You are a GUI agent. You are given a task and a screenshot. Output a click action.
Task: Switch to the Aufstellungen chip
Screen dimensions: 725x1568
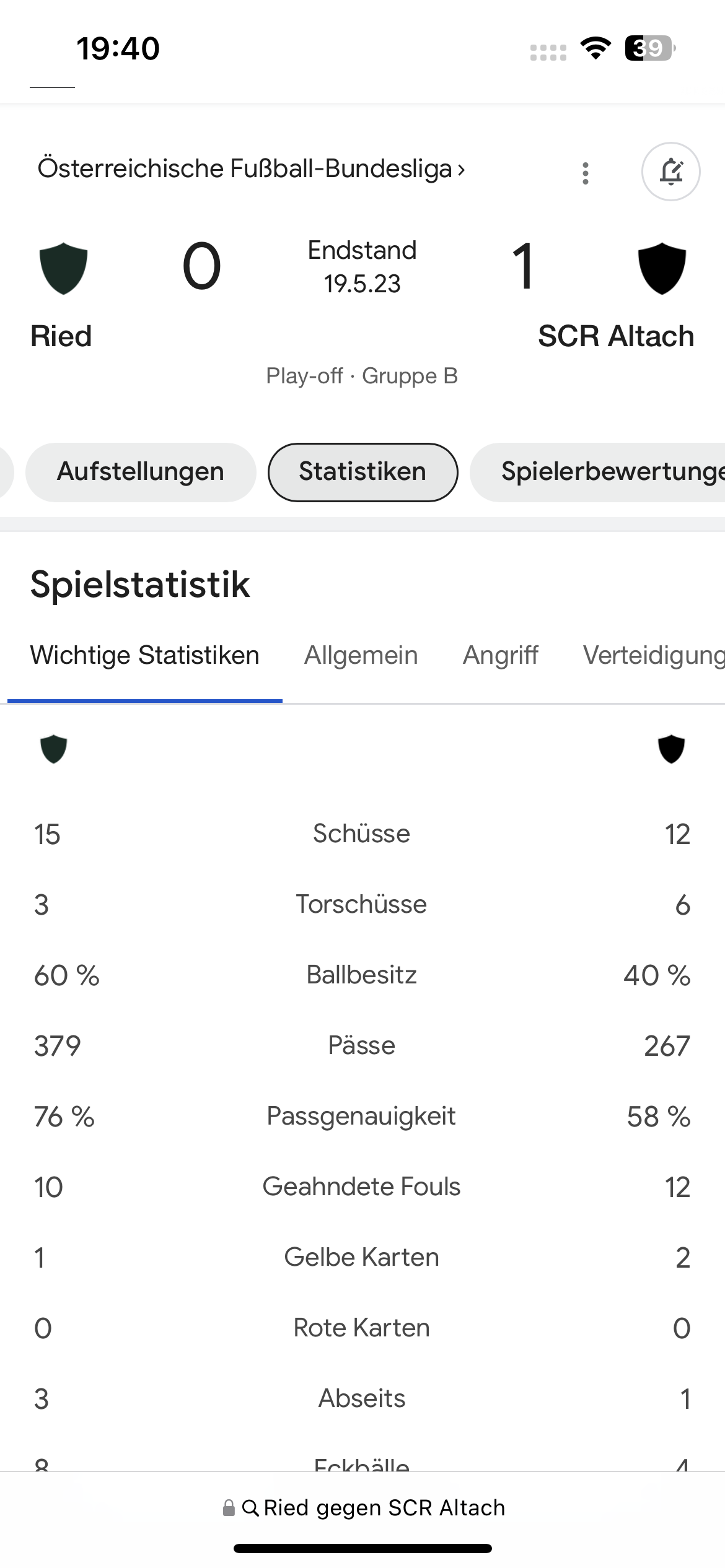tap(141, 472)
